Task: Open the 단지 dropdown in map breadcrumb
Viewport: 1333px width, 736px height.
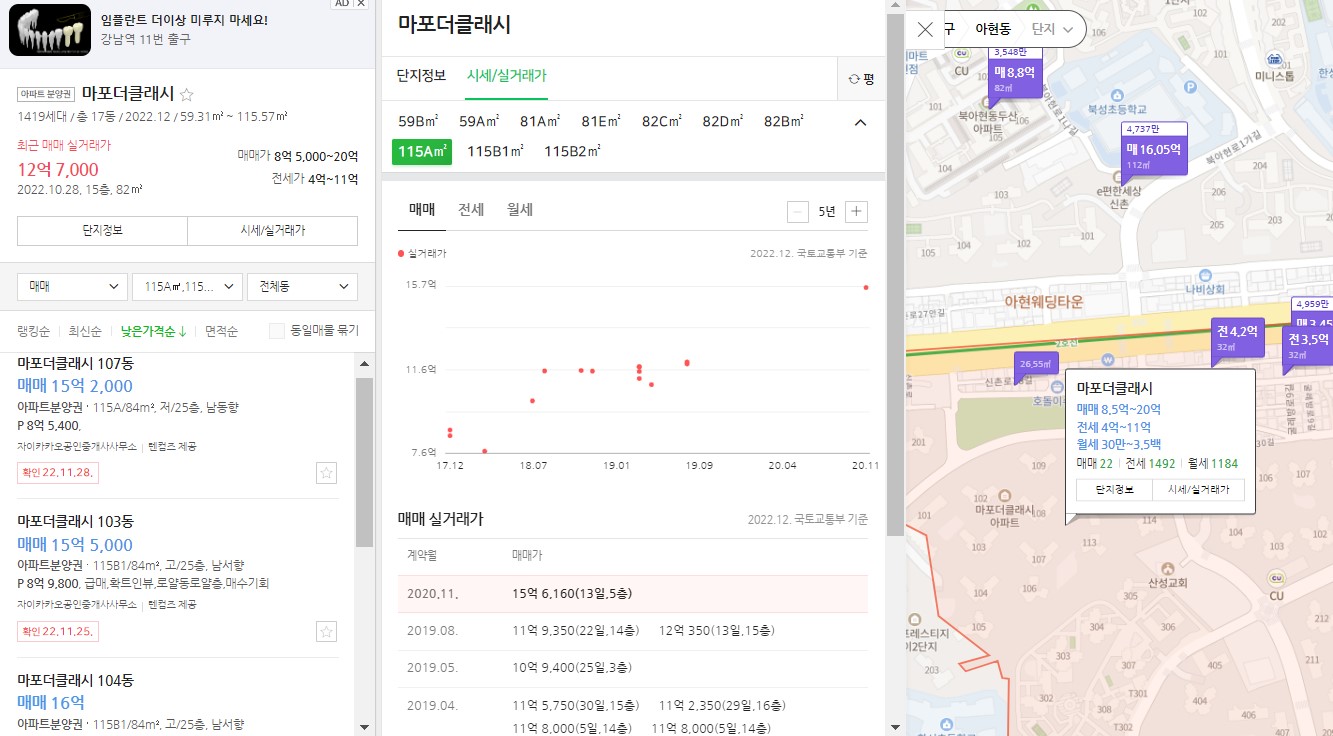Action: coord(1053,30)
